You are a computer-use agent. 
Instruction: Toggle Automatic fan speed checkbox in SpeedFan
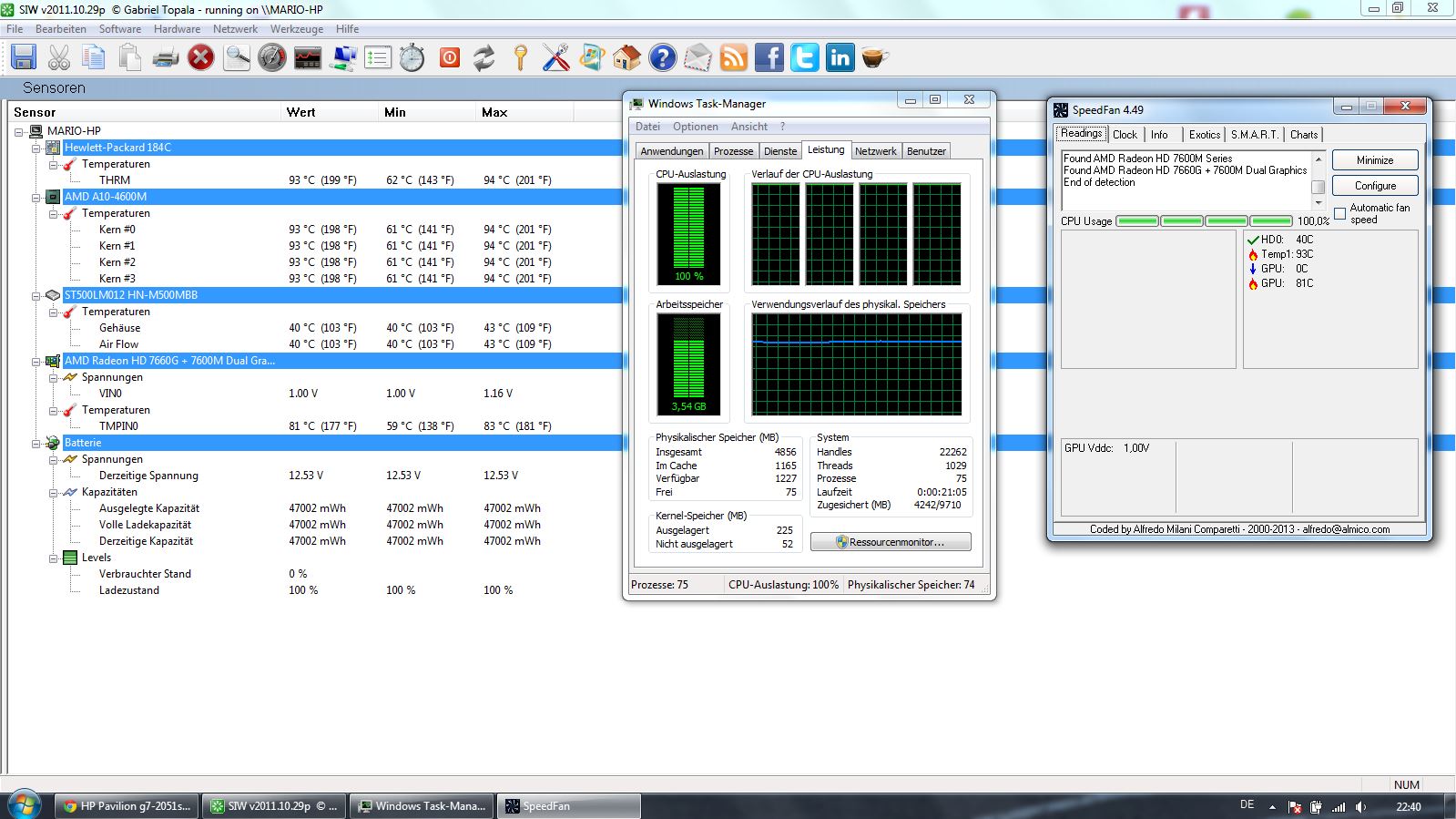coord(1339,213)
